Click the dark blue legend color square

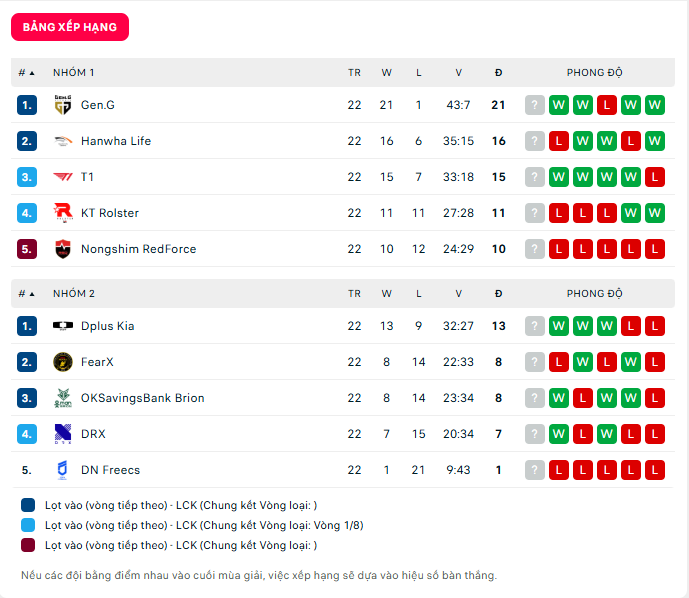tap(28, 505)
